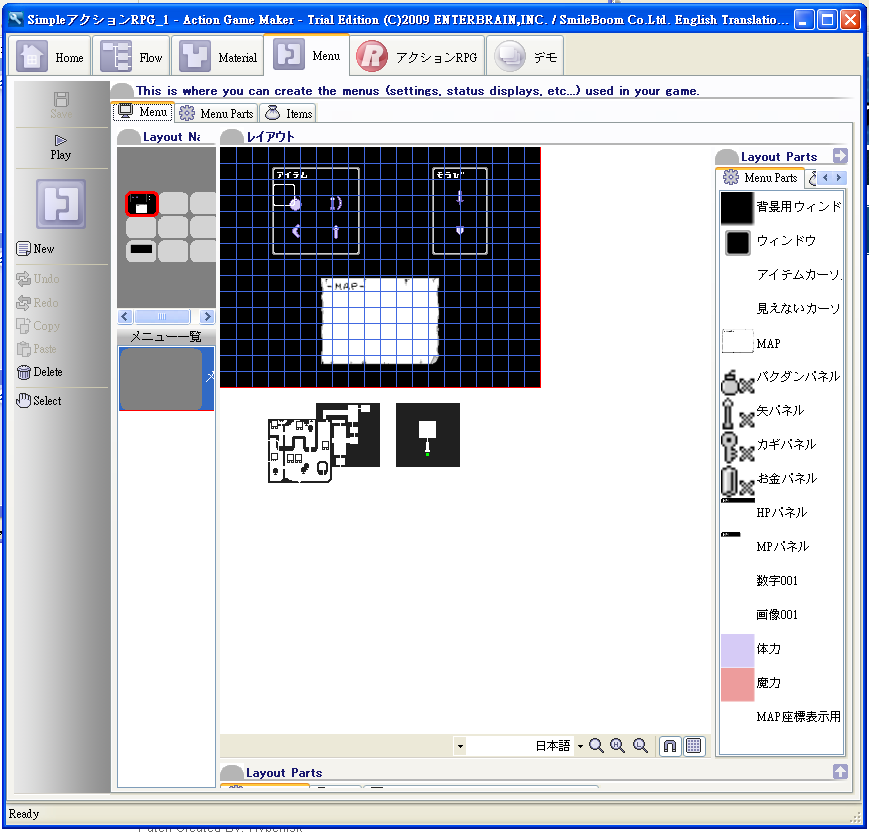Select 画像001 part

781,615
